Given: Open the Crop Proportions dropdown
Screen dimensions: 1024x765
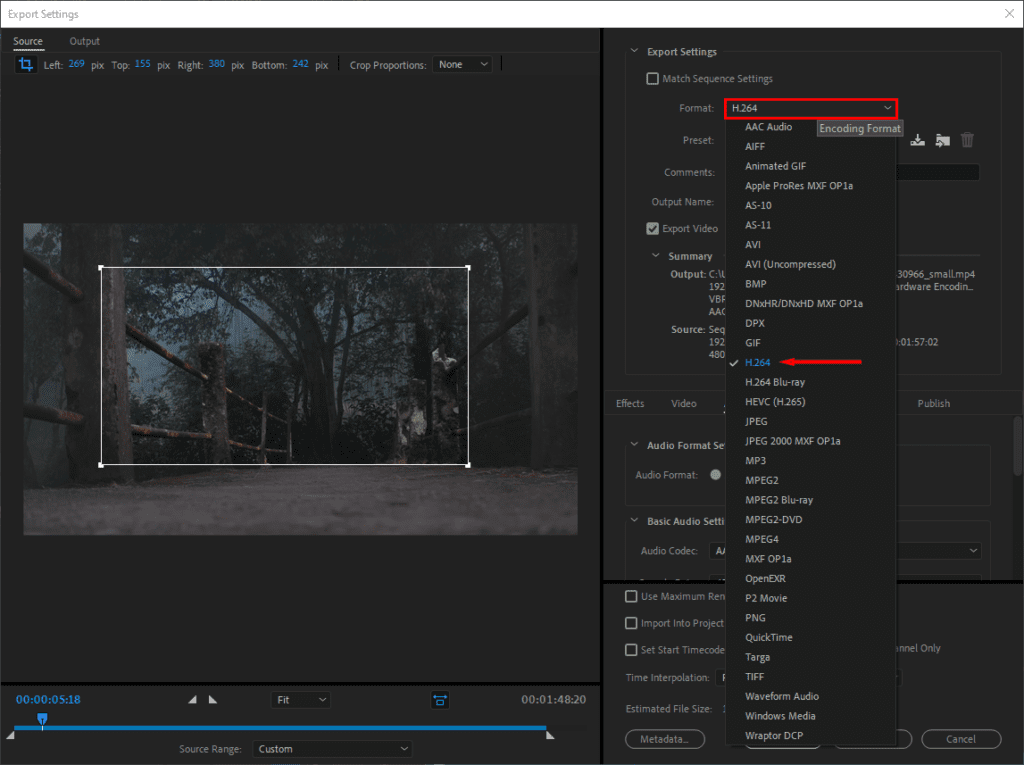Looking at the screenshot, I should coord(463,65).
